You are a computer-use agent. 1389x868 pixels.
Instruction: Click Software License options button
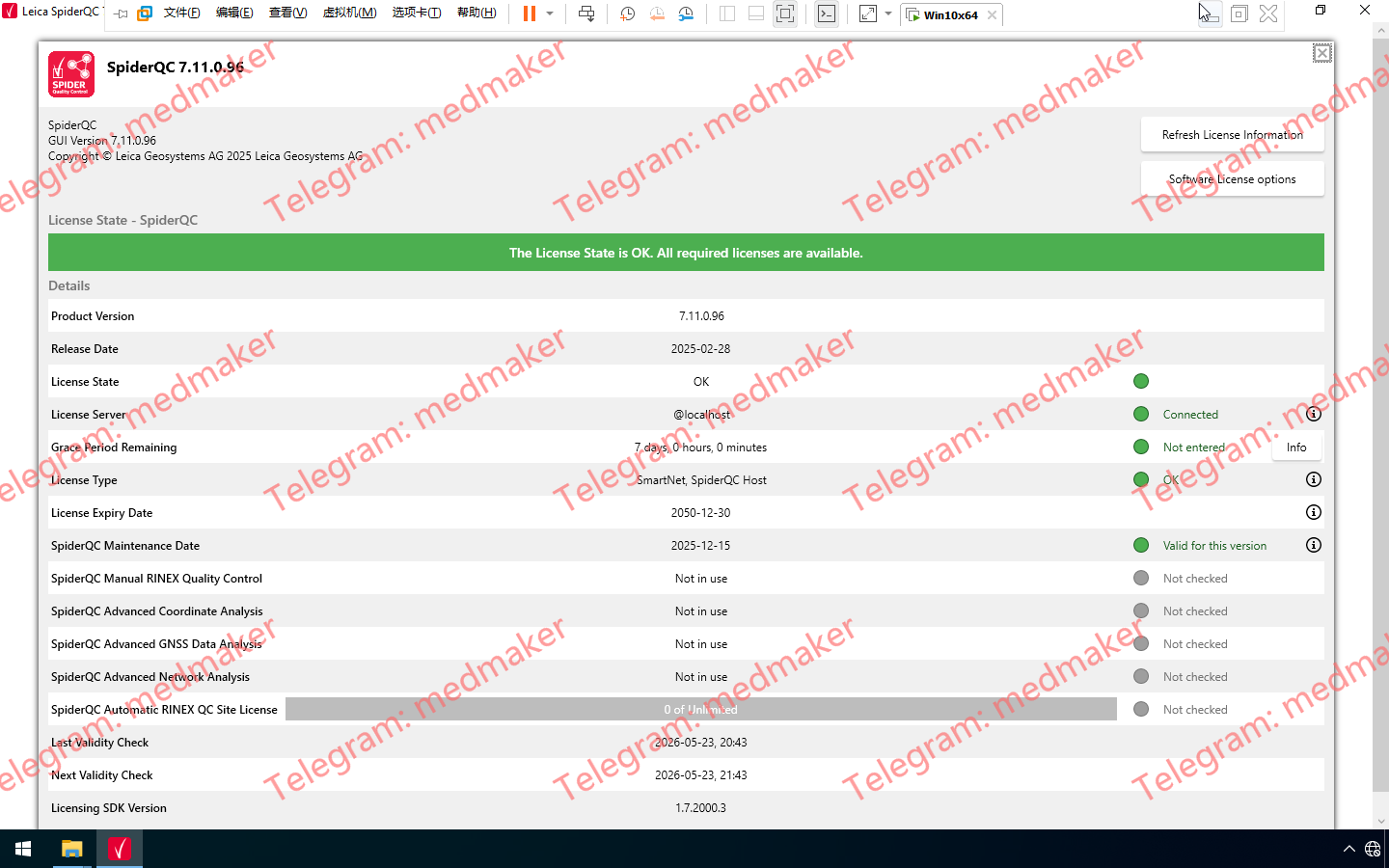pyautogui.click(x=1232, y=179)
